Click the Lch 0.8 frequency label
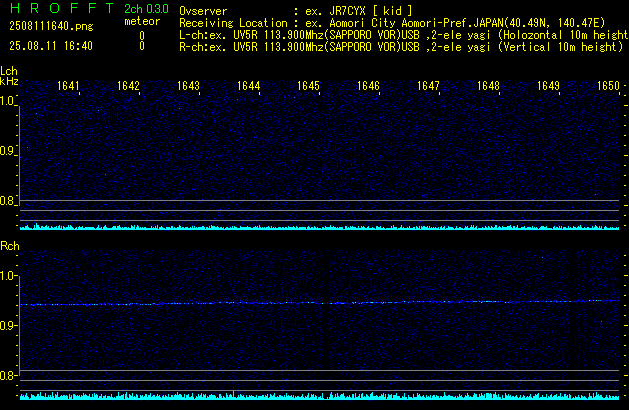Viewport: 629px width, 410px height. pos(8,201)
